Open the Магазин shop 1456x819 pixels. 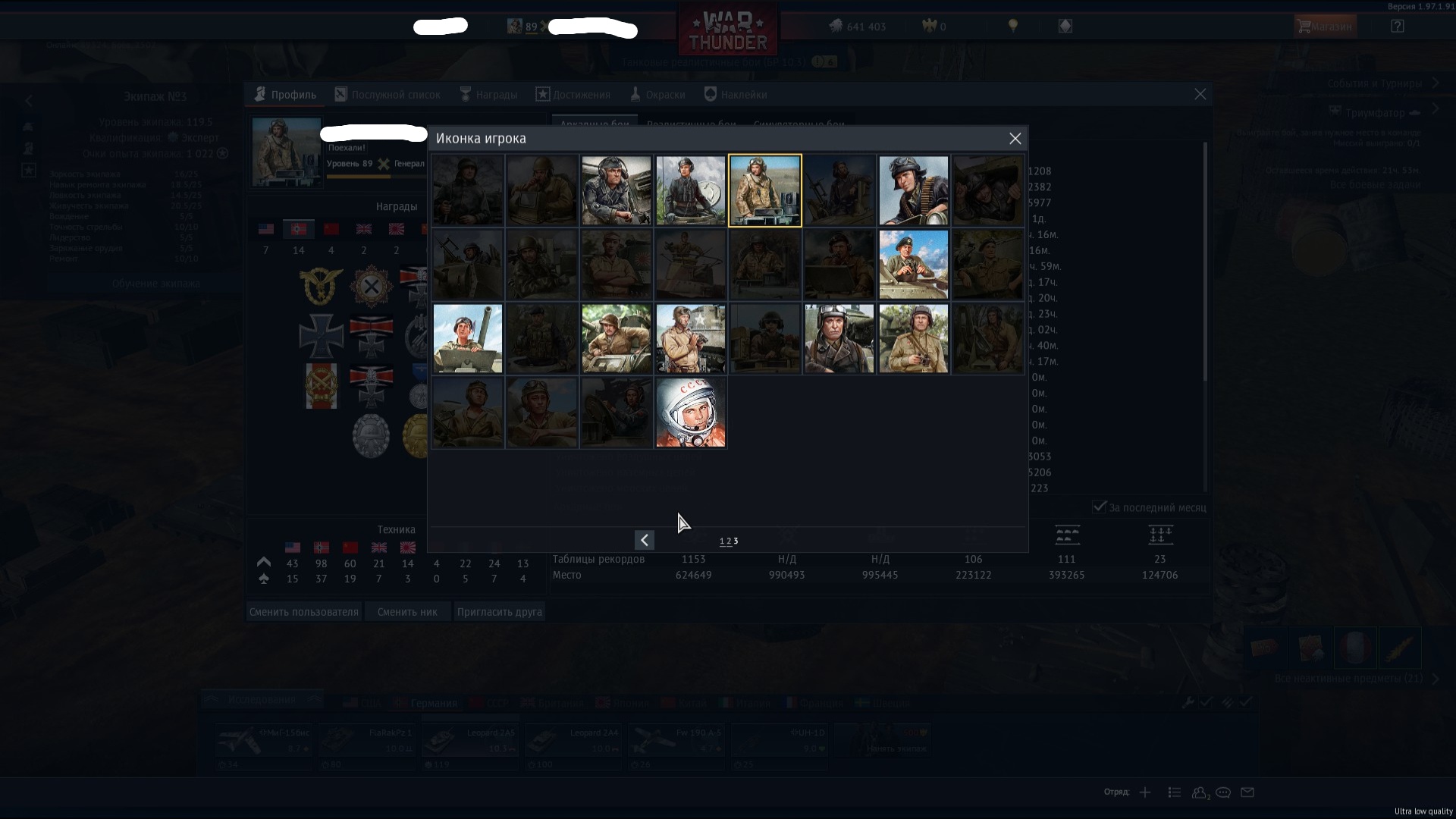(x=1325, y=27)
